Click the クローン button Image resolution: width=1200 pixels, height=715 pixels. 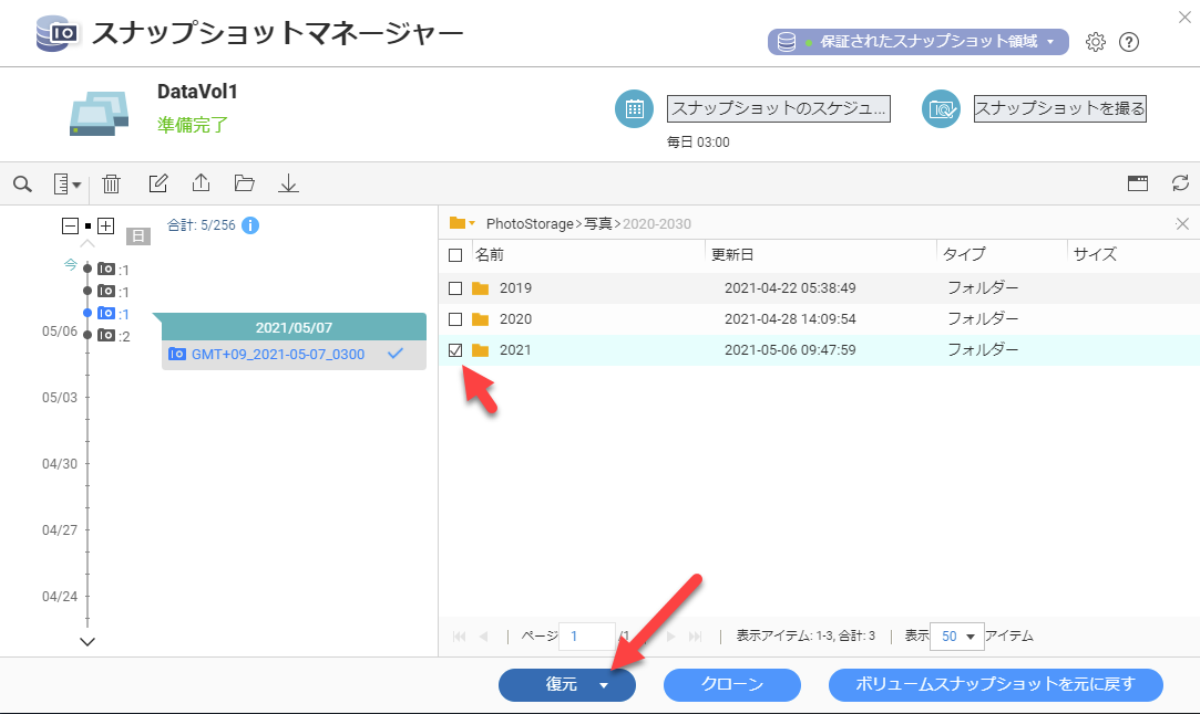[x=732, y=685]
